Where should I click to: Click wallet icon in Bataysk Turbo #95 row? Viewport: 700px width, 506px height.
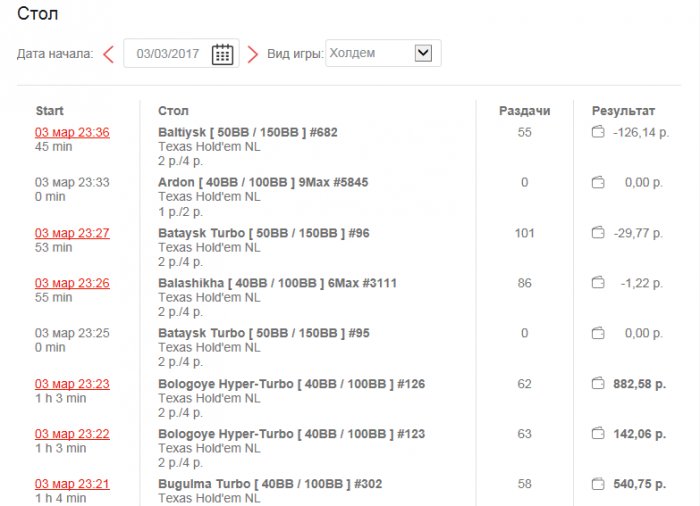tap(598, 333)
